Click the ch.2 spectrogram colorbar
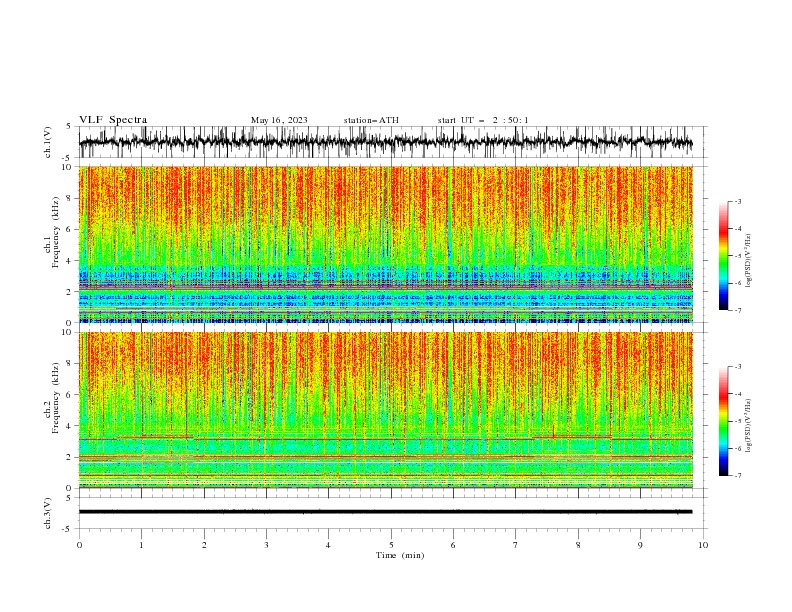Screen dimensions: 792x612 coord(723,421)
